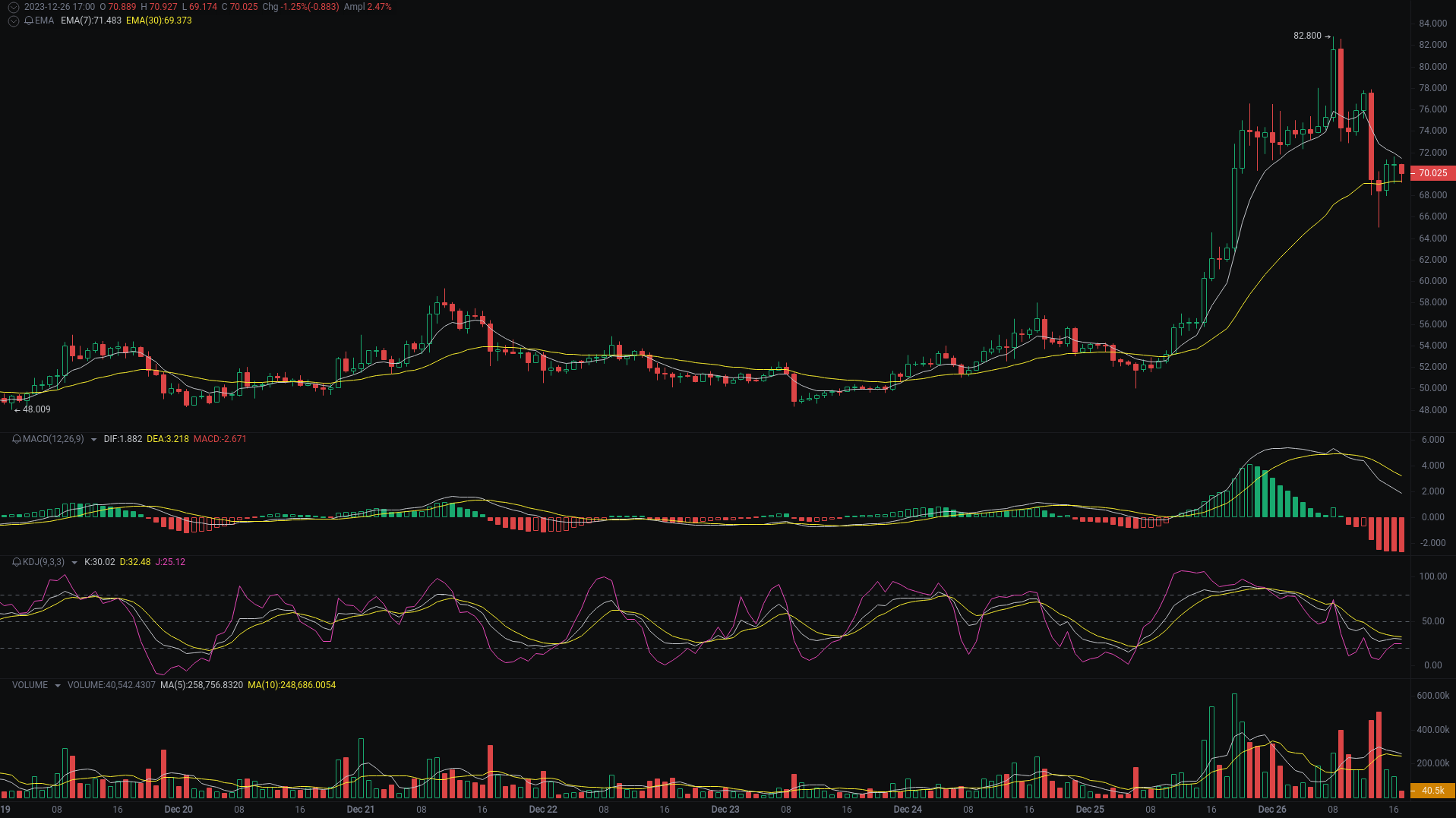Click the VOLUME indicator label
Image resolution: width=1456 pixels, height=818 pixels.
point(30,685)
